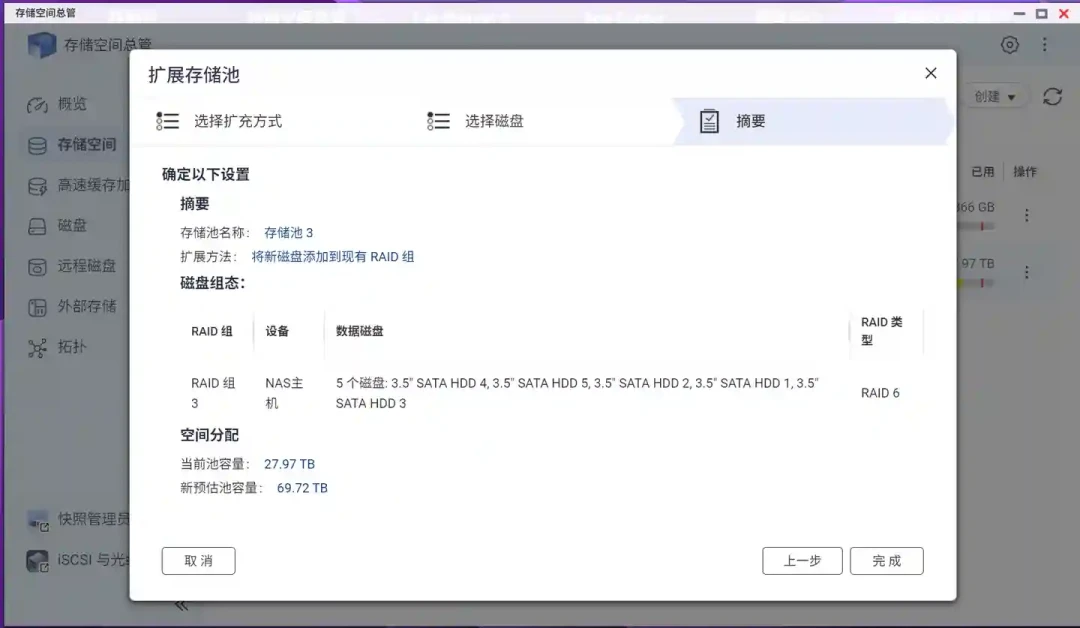Click the 快照管理员 shortcut icon
Viewport: 1080px width, 628px height.
point(38,521)
